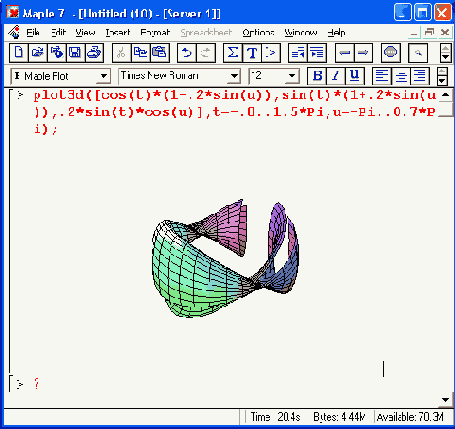
Task: Go back with left arrow icon
Action: pyautogui.click(x=345, y=53)
